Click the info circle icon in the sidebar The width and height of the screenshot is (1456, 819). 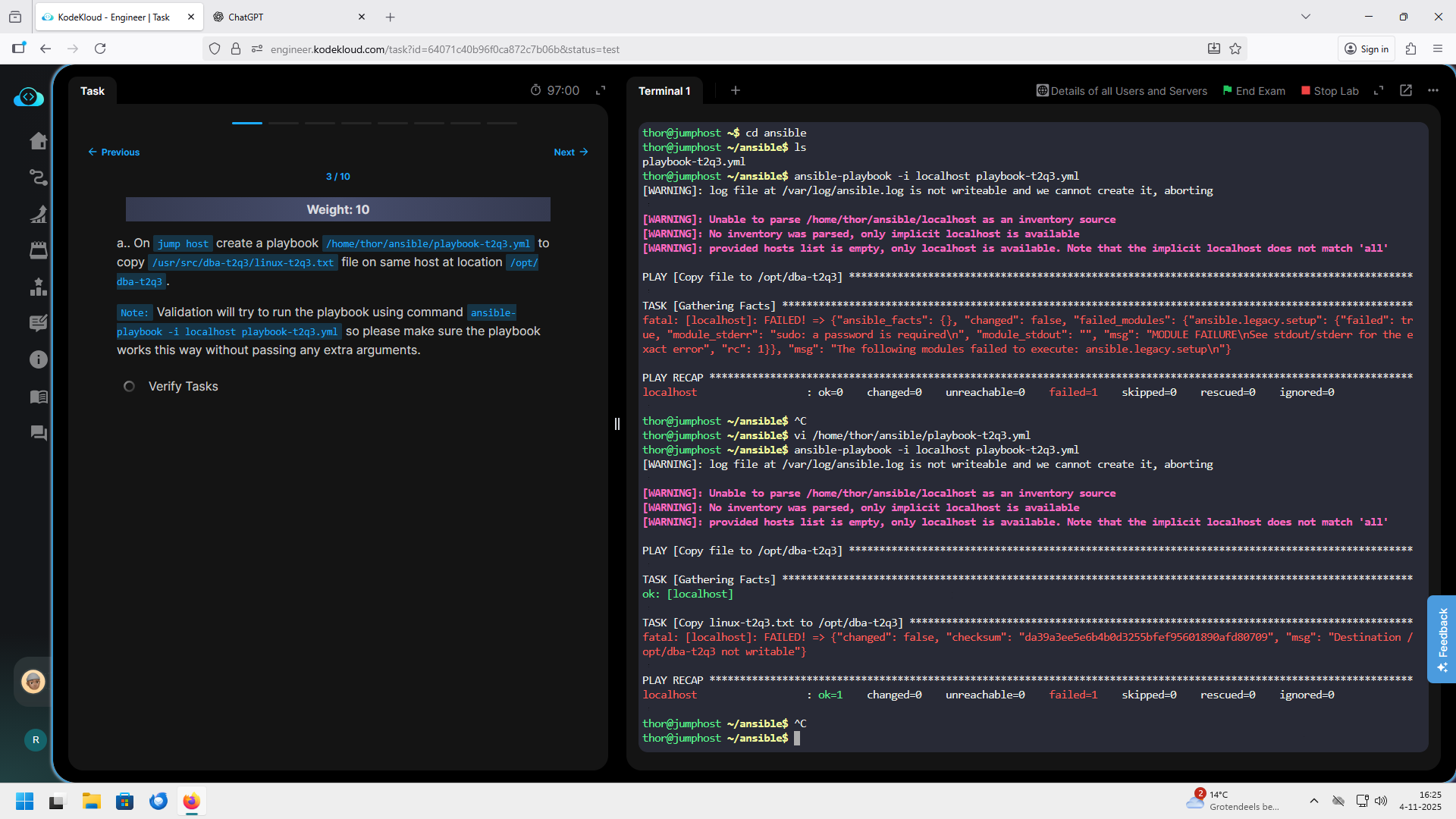[38, 359]
